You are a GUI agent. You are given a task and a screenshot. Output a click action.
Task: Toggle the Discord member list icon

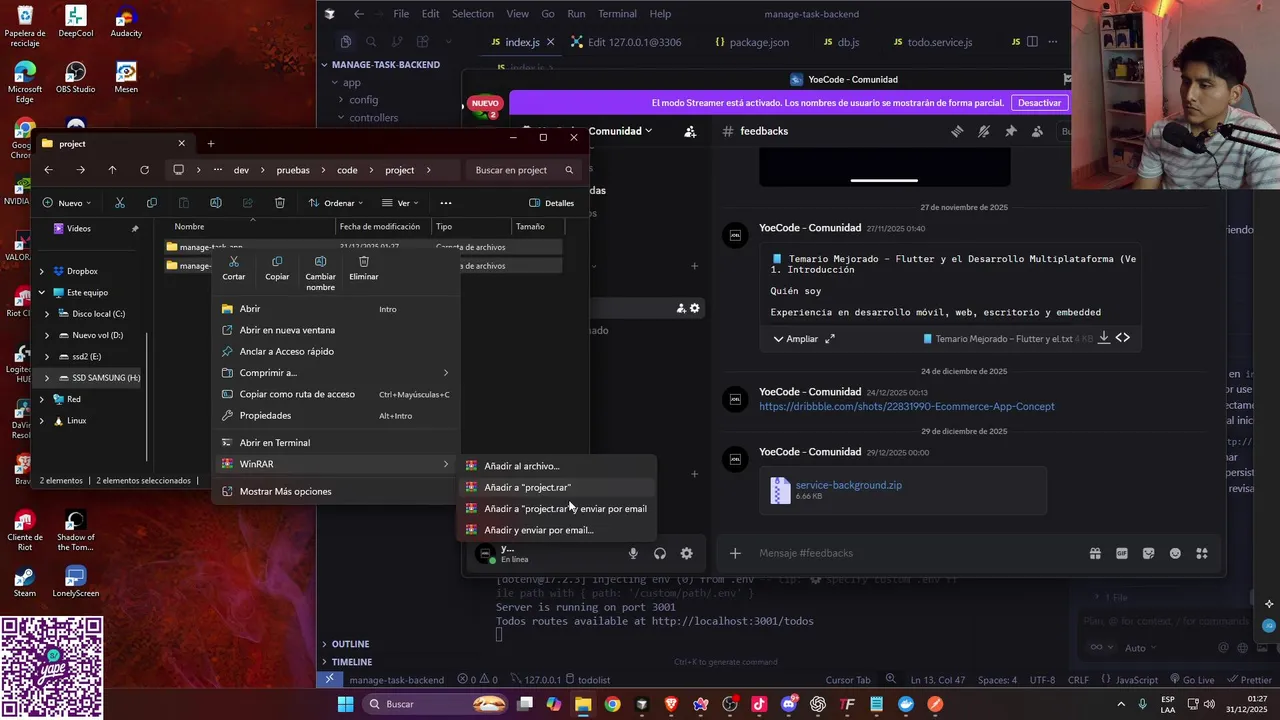pos(1037,131)
